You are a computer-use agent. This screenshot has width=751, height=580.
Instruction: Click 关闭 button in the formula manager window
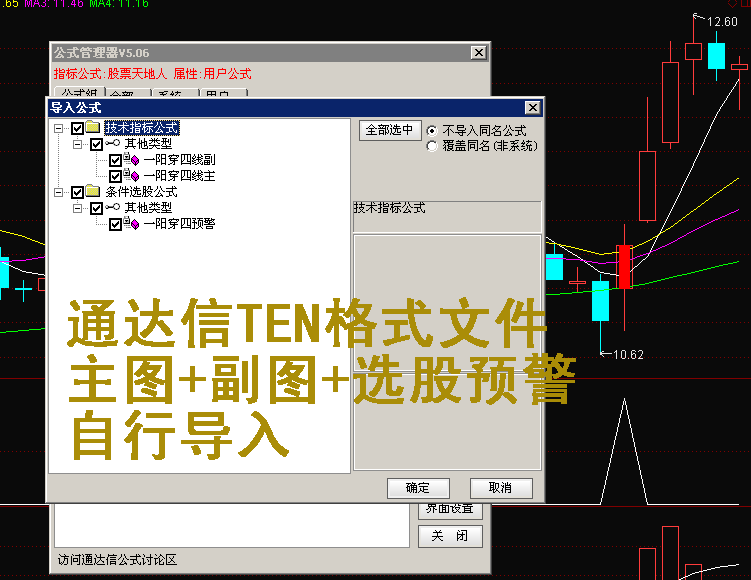[x=450, y=536]
